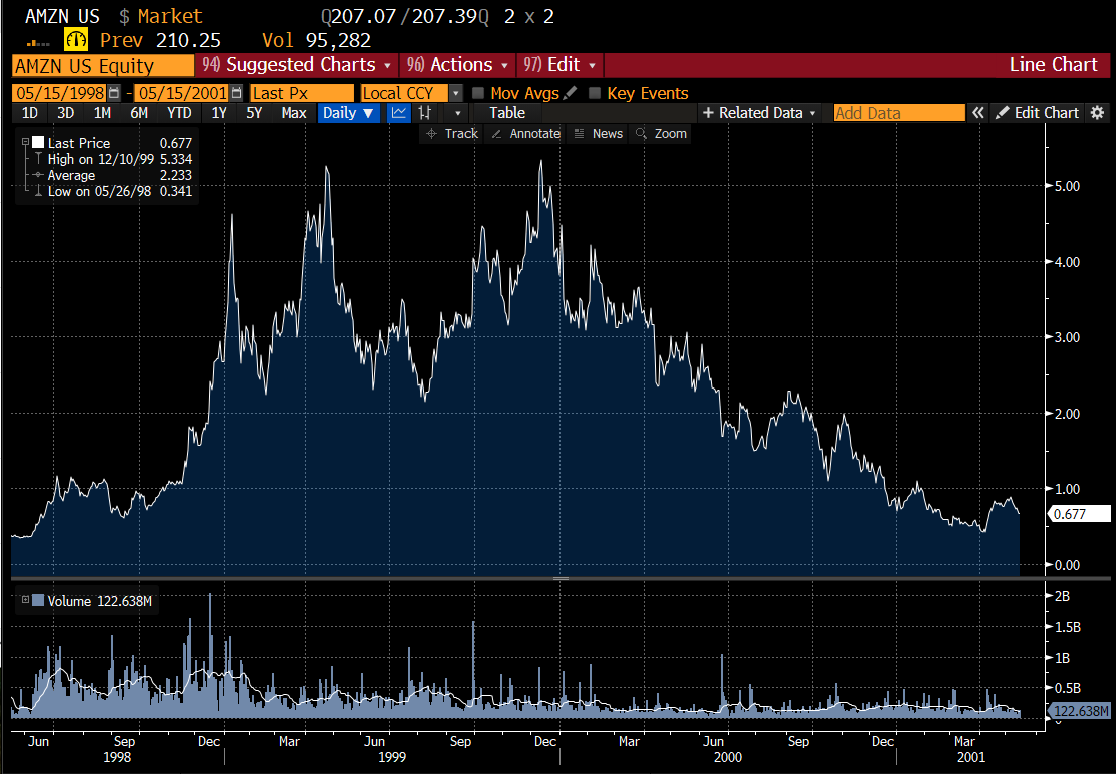The image size is (1116, 774).
Task: Click the 2B volume axis label
Action: (1062, 596)
